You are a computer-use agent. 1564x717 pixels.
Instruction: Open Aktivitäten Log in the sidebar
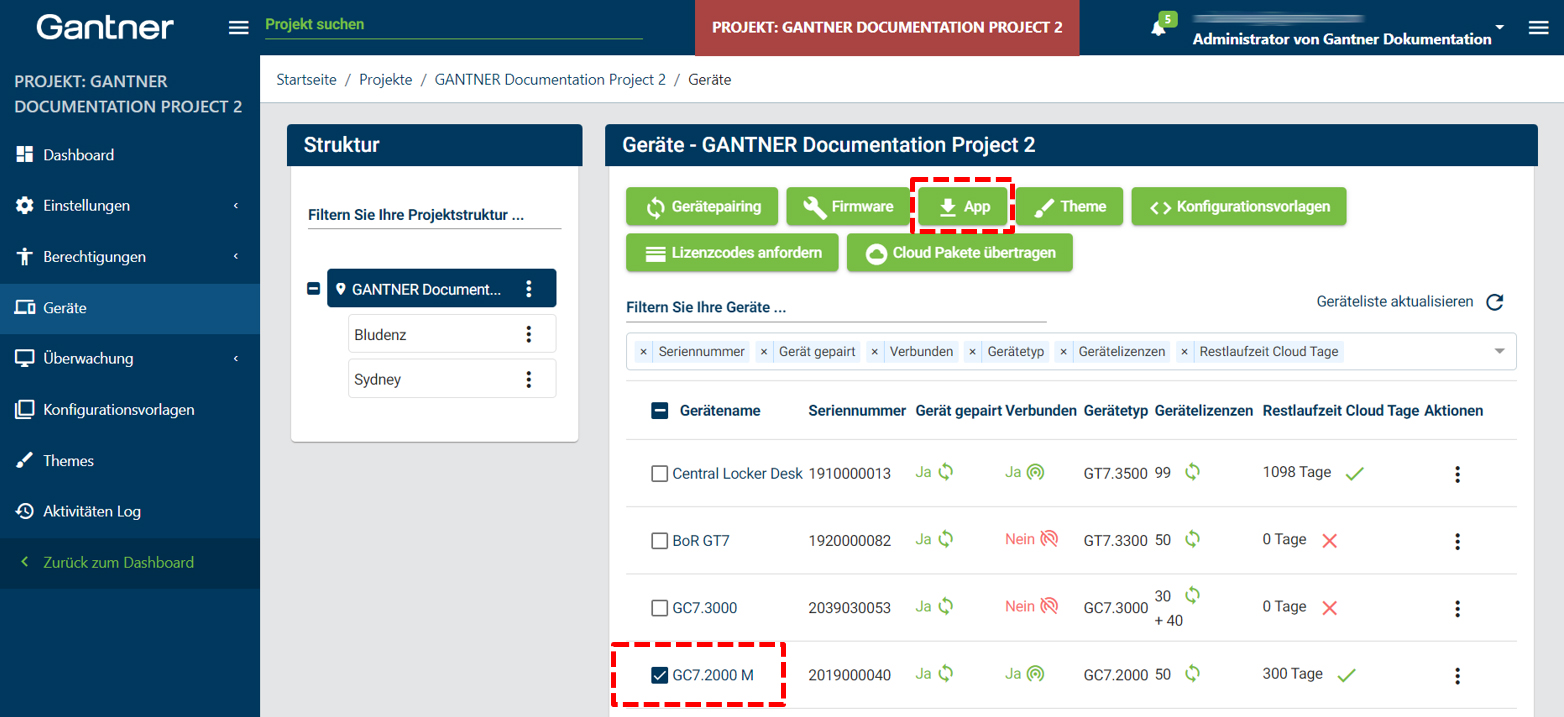pos(130,511)
